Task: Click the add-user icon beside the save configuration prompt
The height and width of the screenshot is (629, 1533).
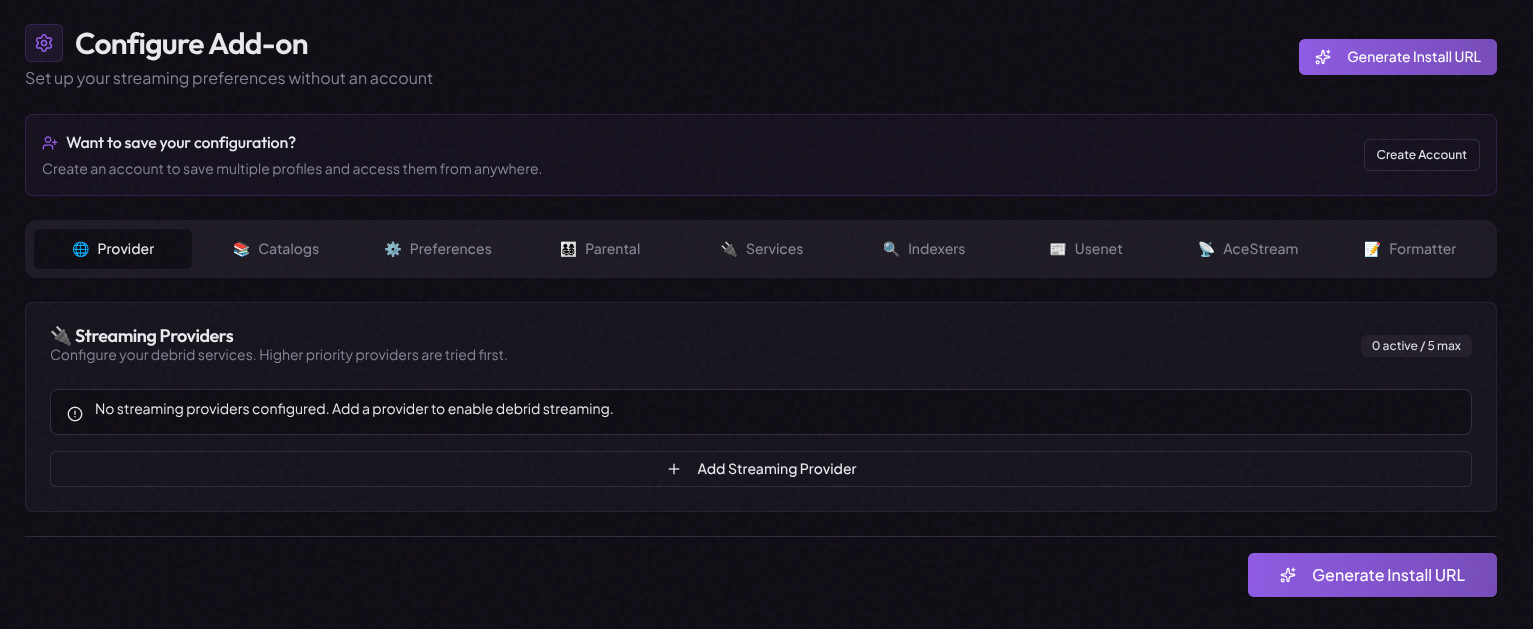Action: pos(50,143)
